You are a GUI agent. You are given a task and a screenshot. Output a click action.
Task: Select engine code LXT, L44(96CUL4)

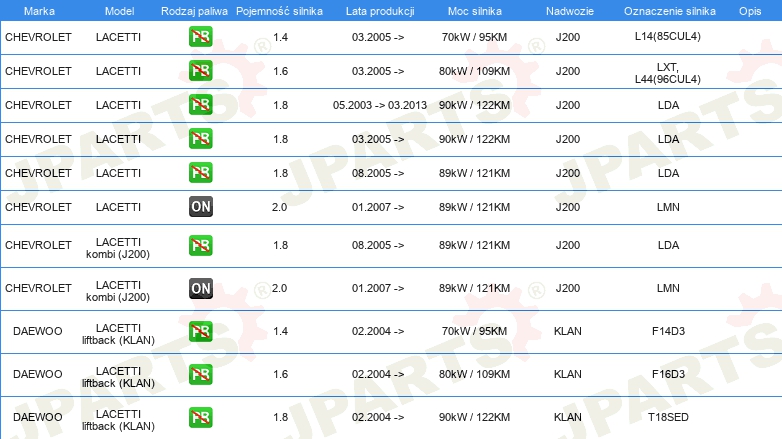(x=667, y=73)
